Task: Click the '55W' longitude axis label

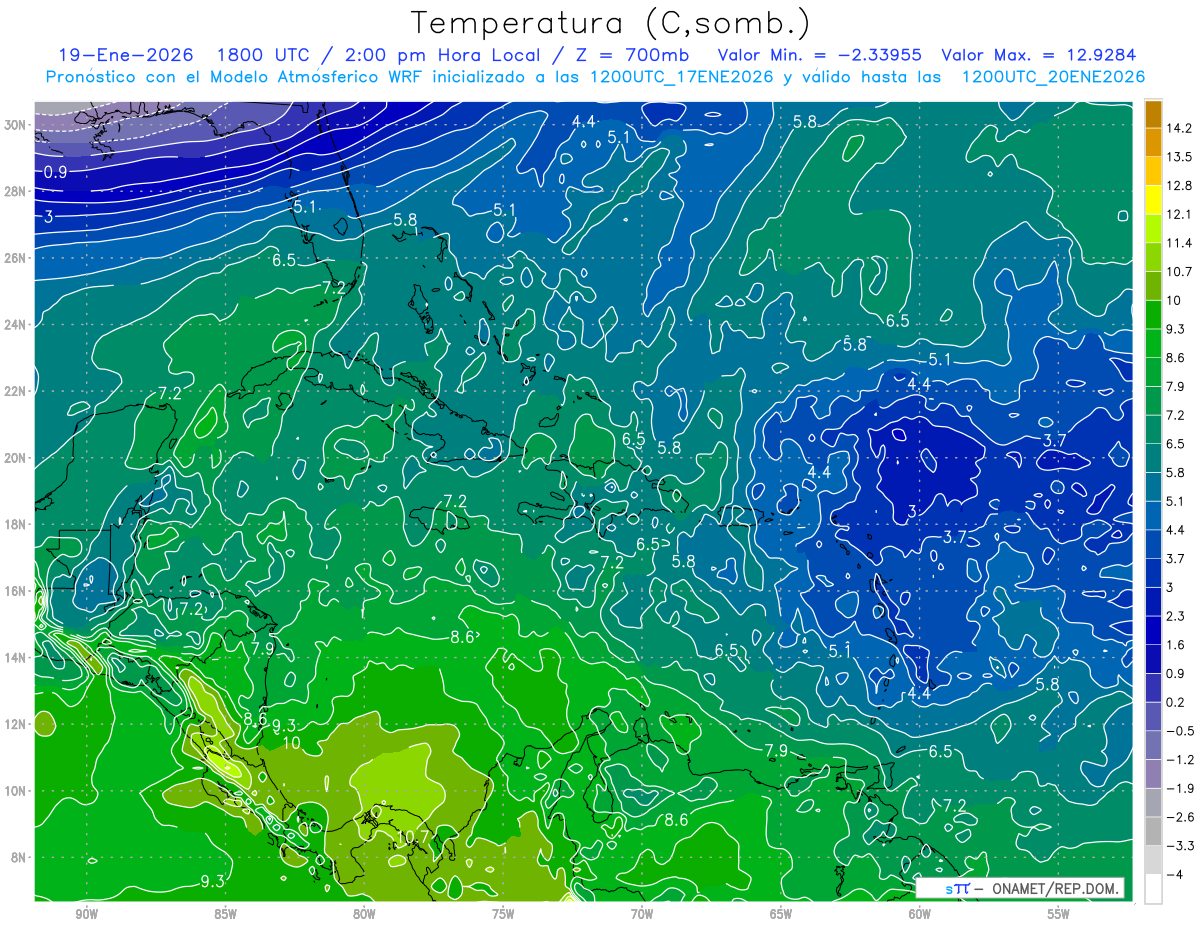Action: pyautogui.click(x=1059, y=915)
